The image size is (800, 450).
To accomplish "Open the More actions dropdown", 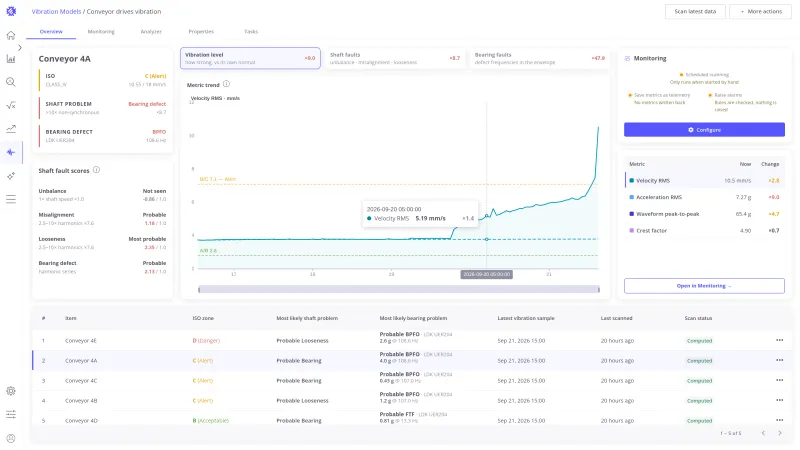I will coord(760,11).
